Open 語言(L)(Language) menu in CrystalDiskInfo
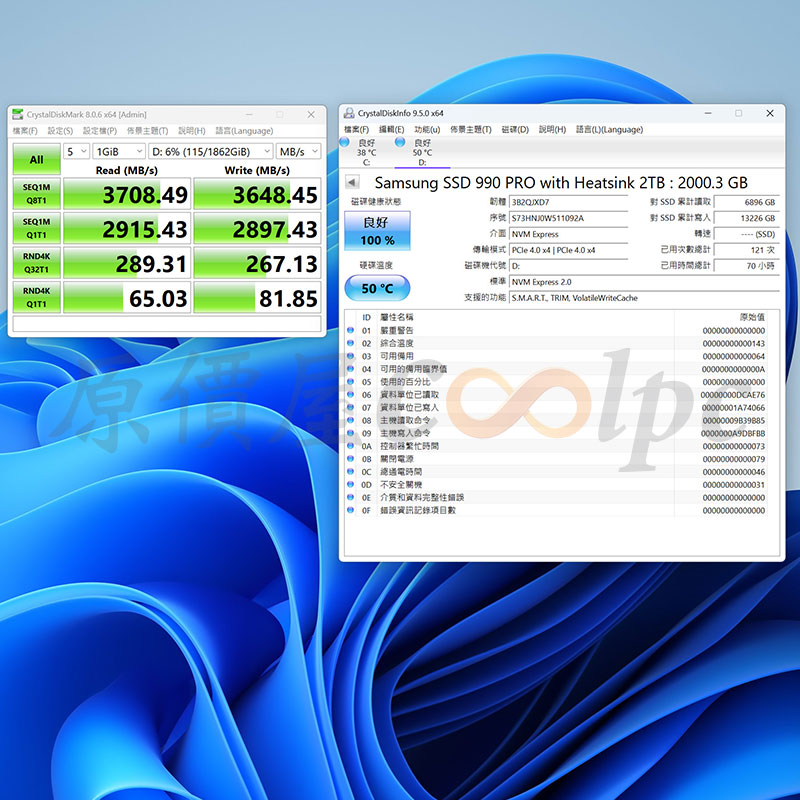The height and width of the screenshot is (800, 800). pos(609,130)
